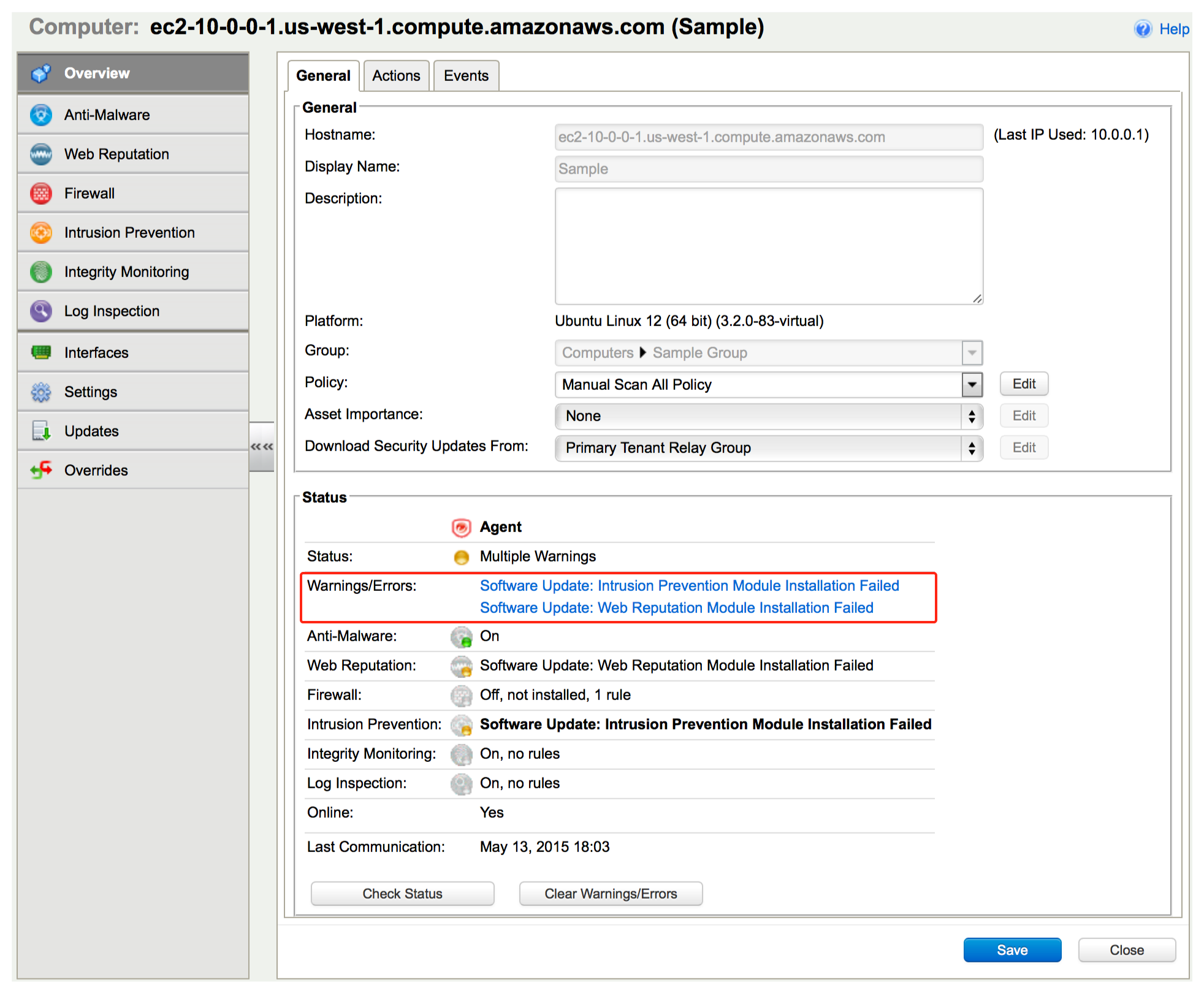This screenshot has height=993, width=1204.
Task: Click the green Integrity Monitoring fingerprint icon
Action: pos(41,272)
